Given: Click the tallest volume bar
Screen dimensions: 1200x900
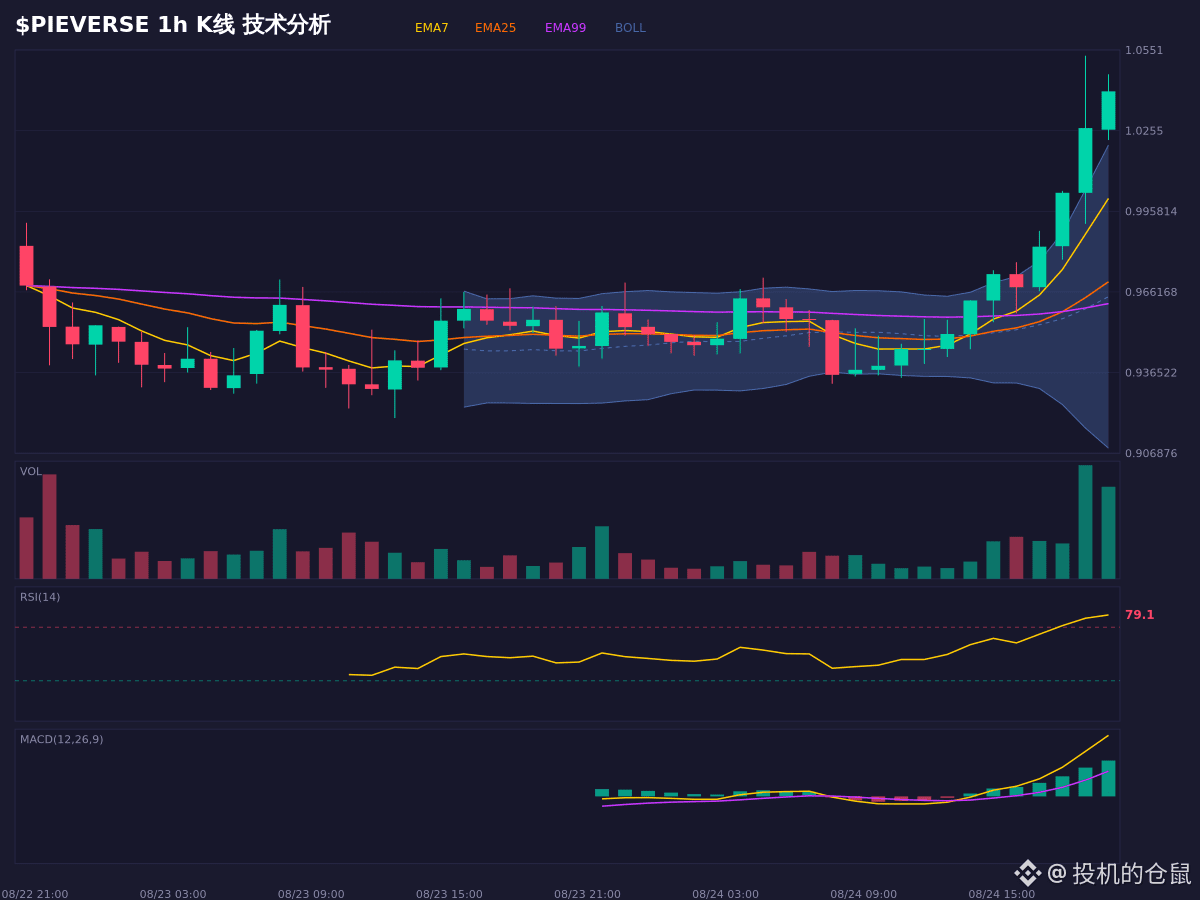Looking at the screenshot, I should (1085, 522).
